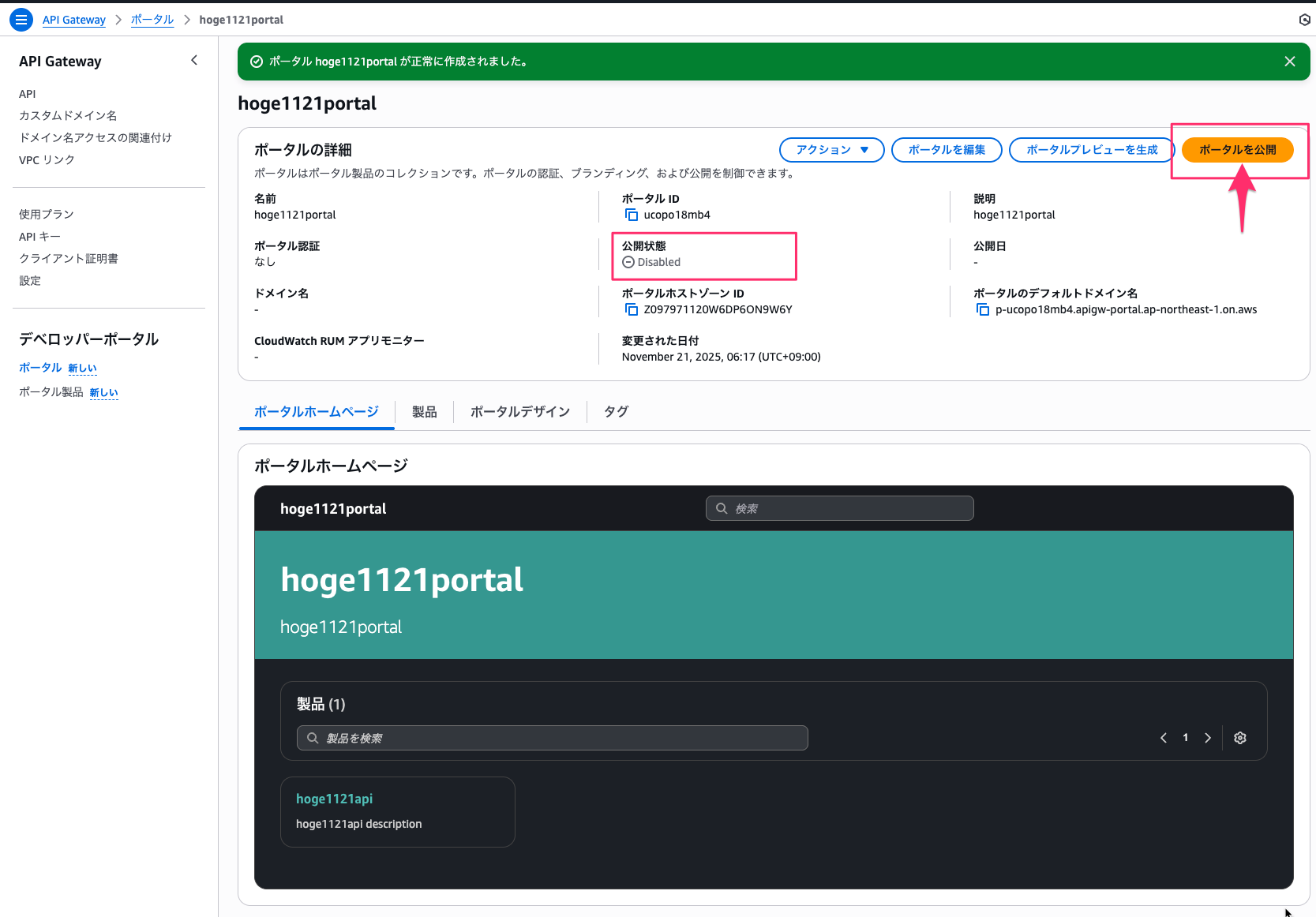
Task: Open the hoge1121api product card link
Action: (334, 799)
